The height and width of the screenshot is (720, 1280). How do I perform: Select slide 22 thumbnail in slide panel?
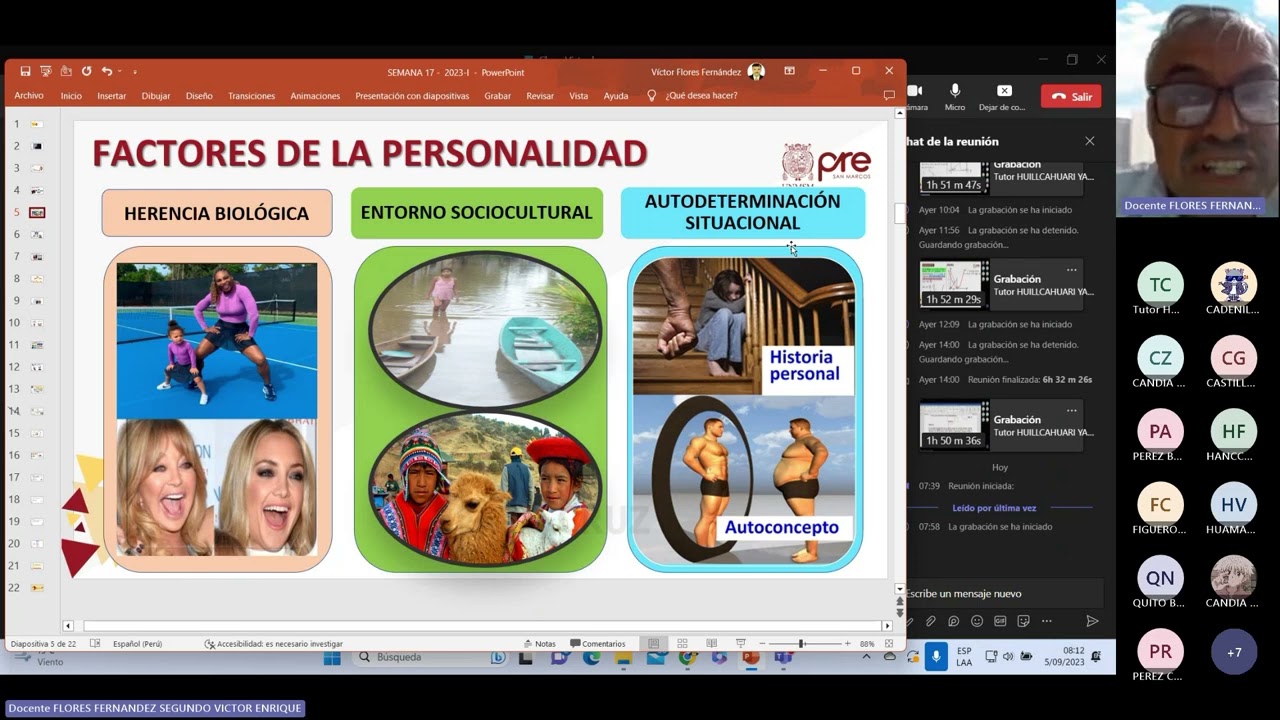click(x=37, y=588)
